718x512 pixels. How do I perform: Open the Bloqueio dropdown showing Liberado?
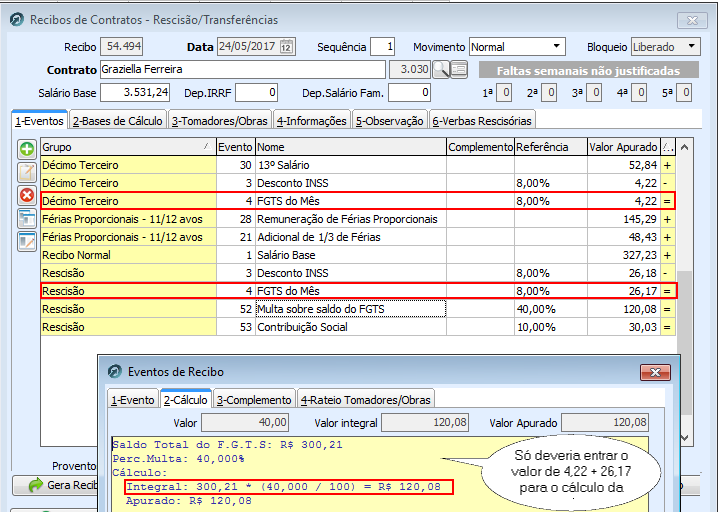coord(691,46)
